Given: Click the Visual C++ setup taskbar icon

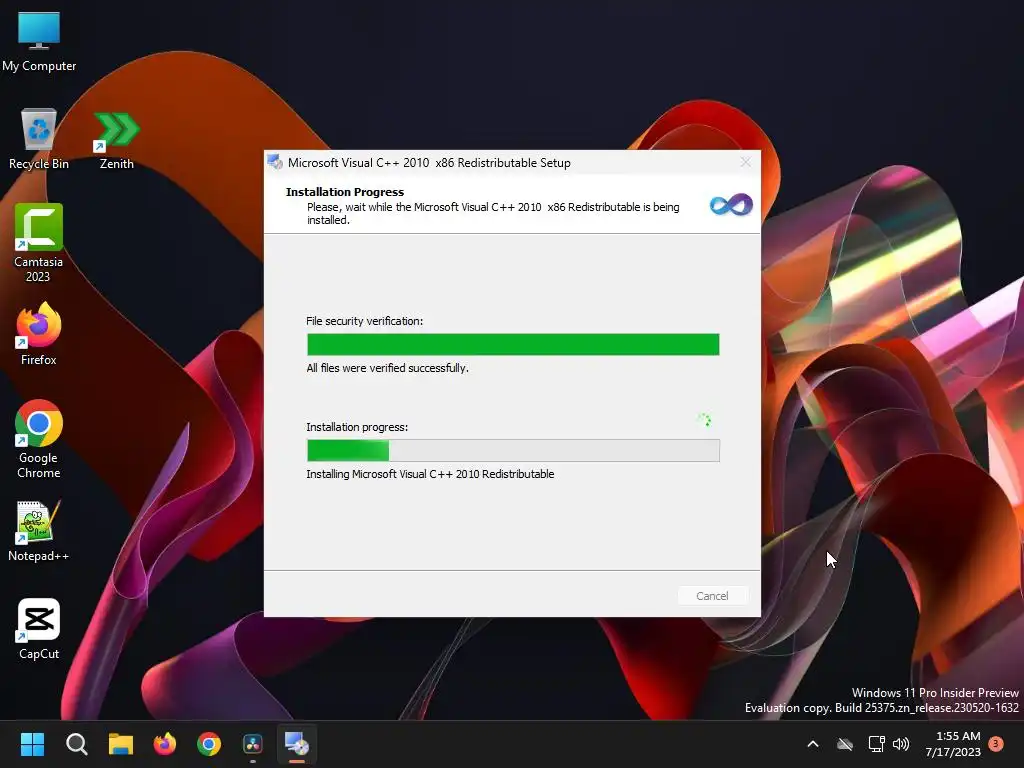Looking at the screenshot, I should point(297,744).
